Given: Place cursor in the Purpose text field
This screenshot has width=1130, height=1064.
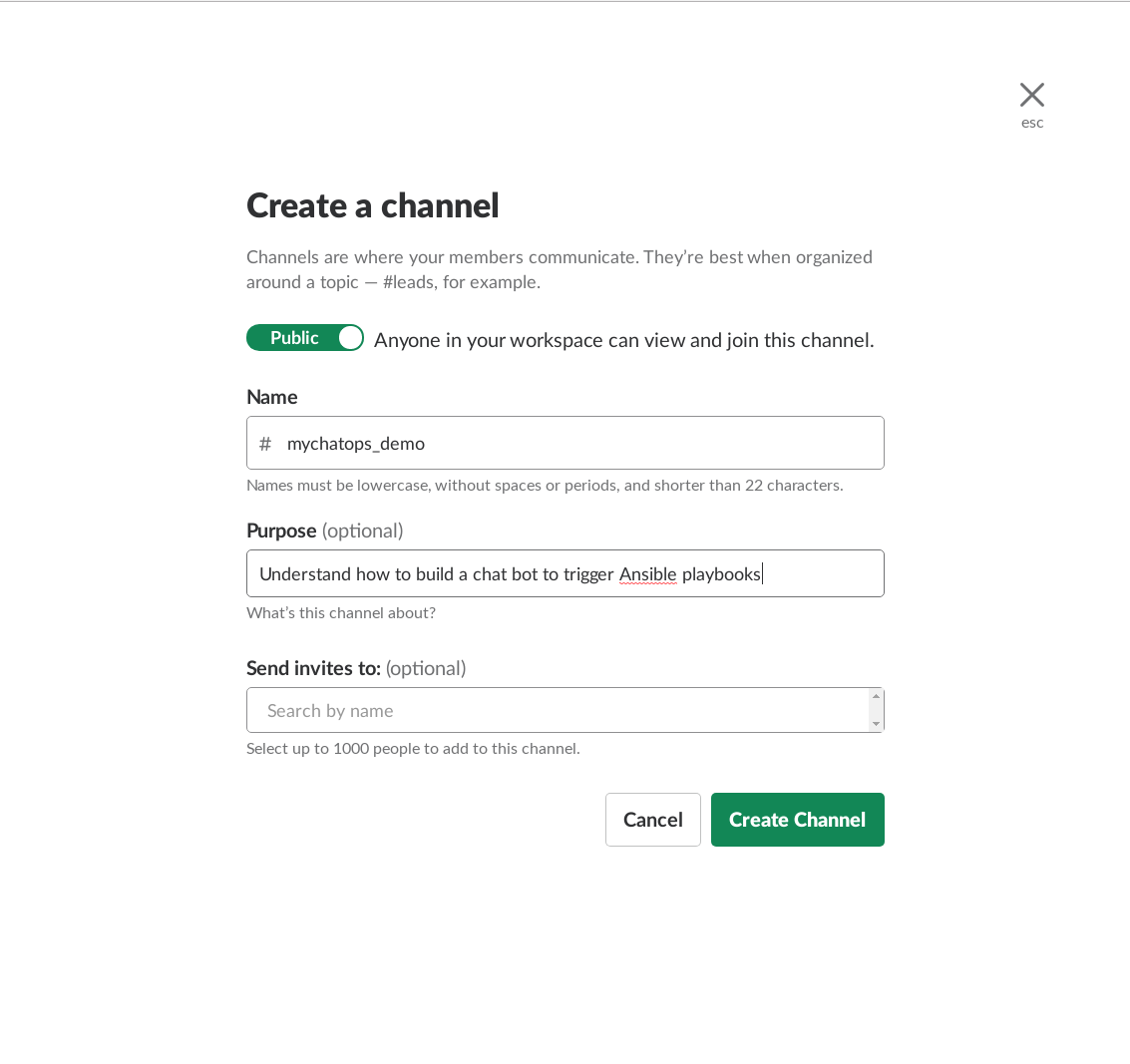Looking at the screenshot, I should click(818, 574).
